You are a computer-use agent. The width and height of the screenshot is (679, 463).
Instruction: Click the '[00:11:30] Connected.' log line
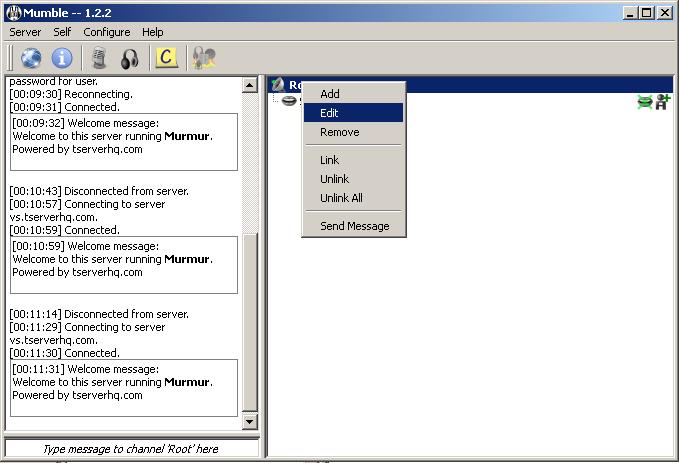pos(65,353)
